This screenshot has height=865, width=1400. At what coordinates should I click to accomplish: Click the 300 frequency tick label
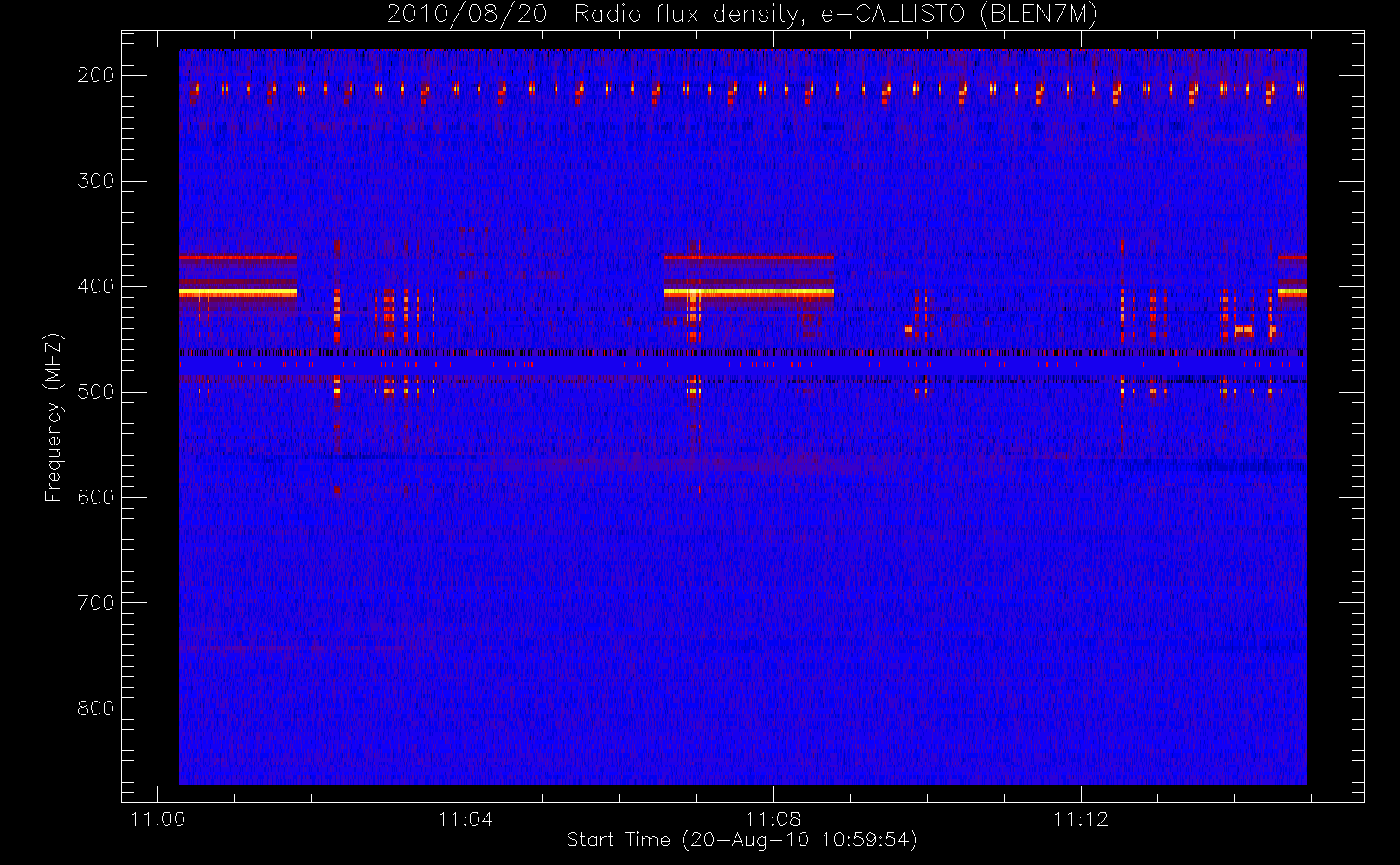click(x=96, y=181)
